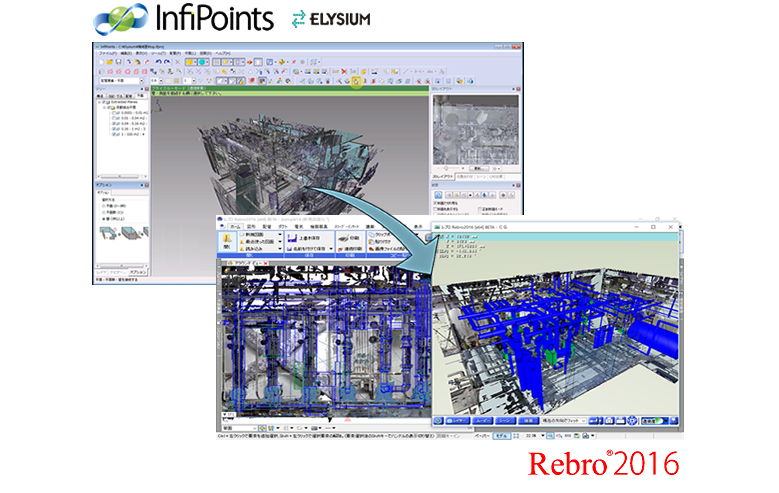Toggle first checkbox in InfiPoints lower-right panel
This screenshot has height=493, width=779.
pyautogui.click(x=435, y=203)
